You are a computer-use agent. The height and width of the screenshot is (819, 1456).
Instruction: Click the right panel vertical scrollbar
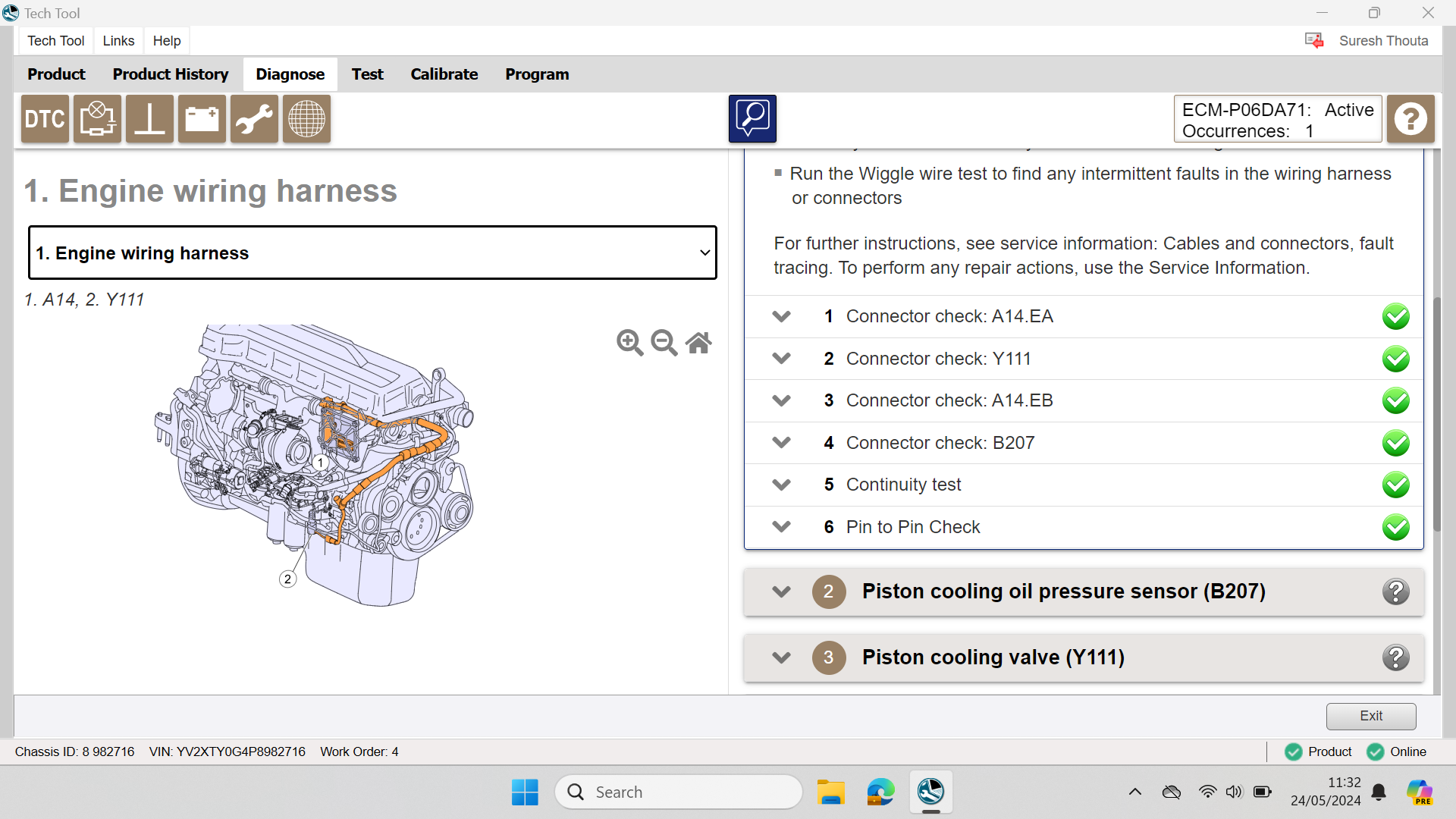[1436, 415]
